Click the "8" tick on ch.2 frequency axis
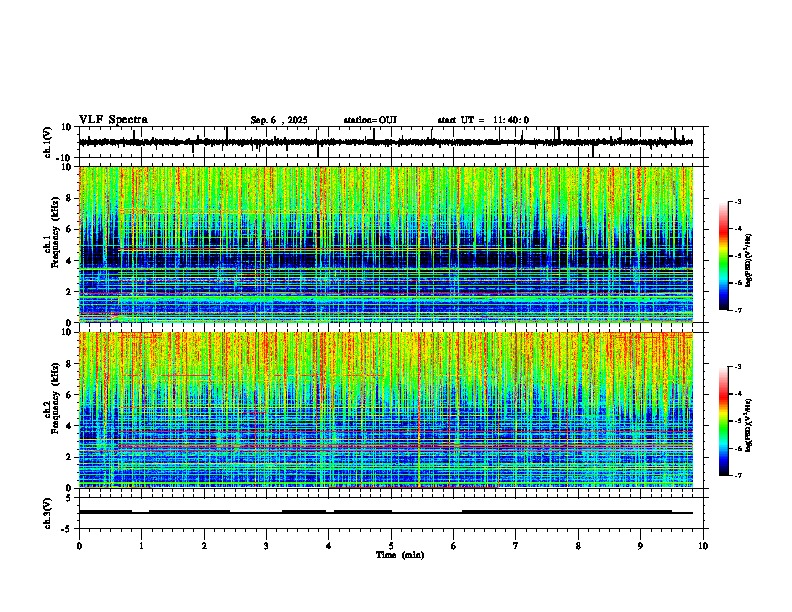Screen dimensions: 792x612 70,364
